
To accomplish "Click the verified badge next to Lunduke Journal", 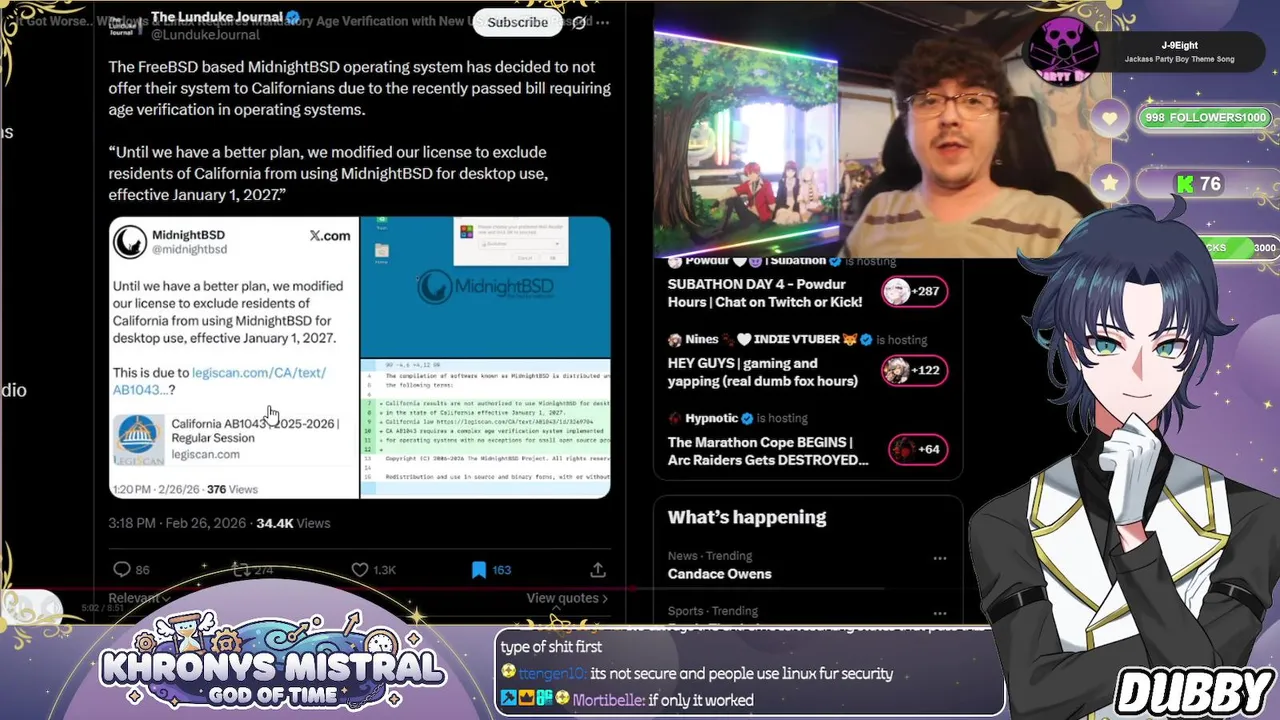I will click(294, 17).
